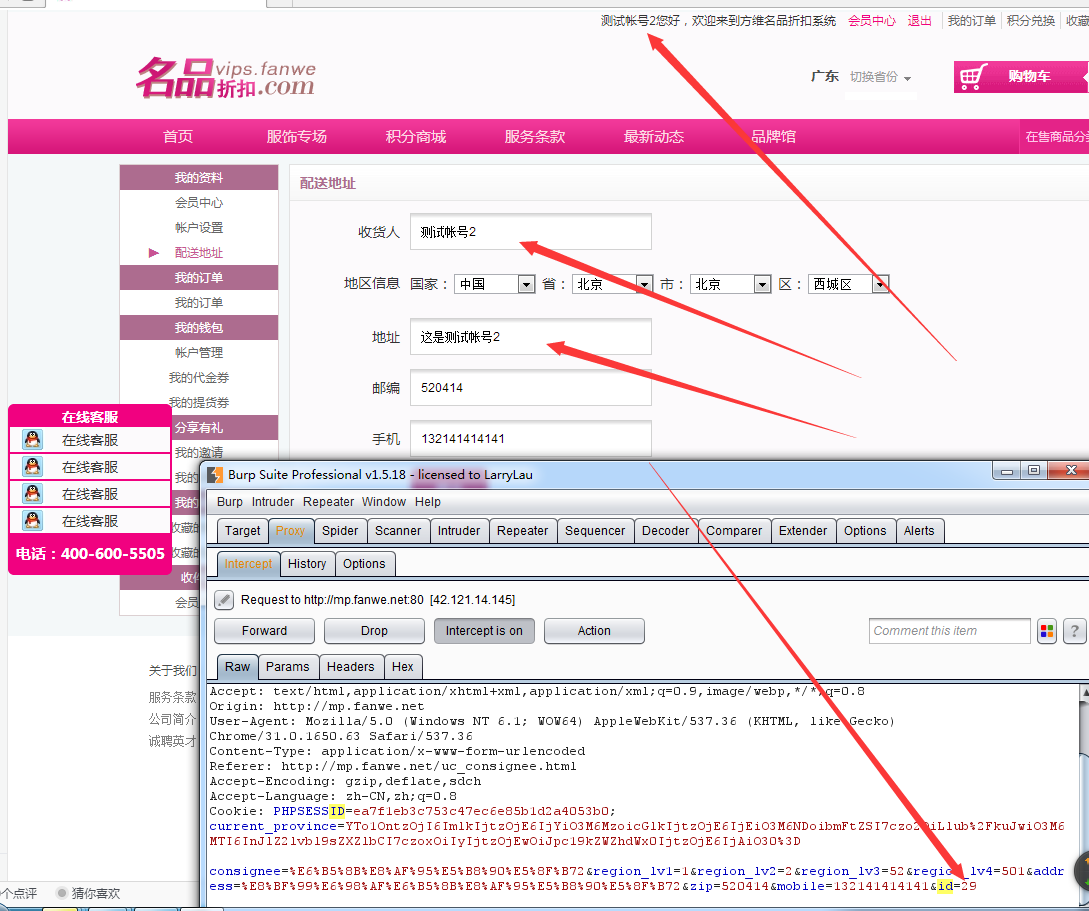
Task: Click the second 在线客服 QQ icon
Action: click(32, 467)
